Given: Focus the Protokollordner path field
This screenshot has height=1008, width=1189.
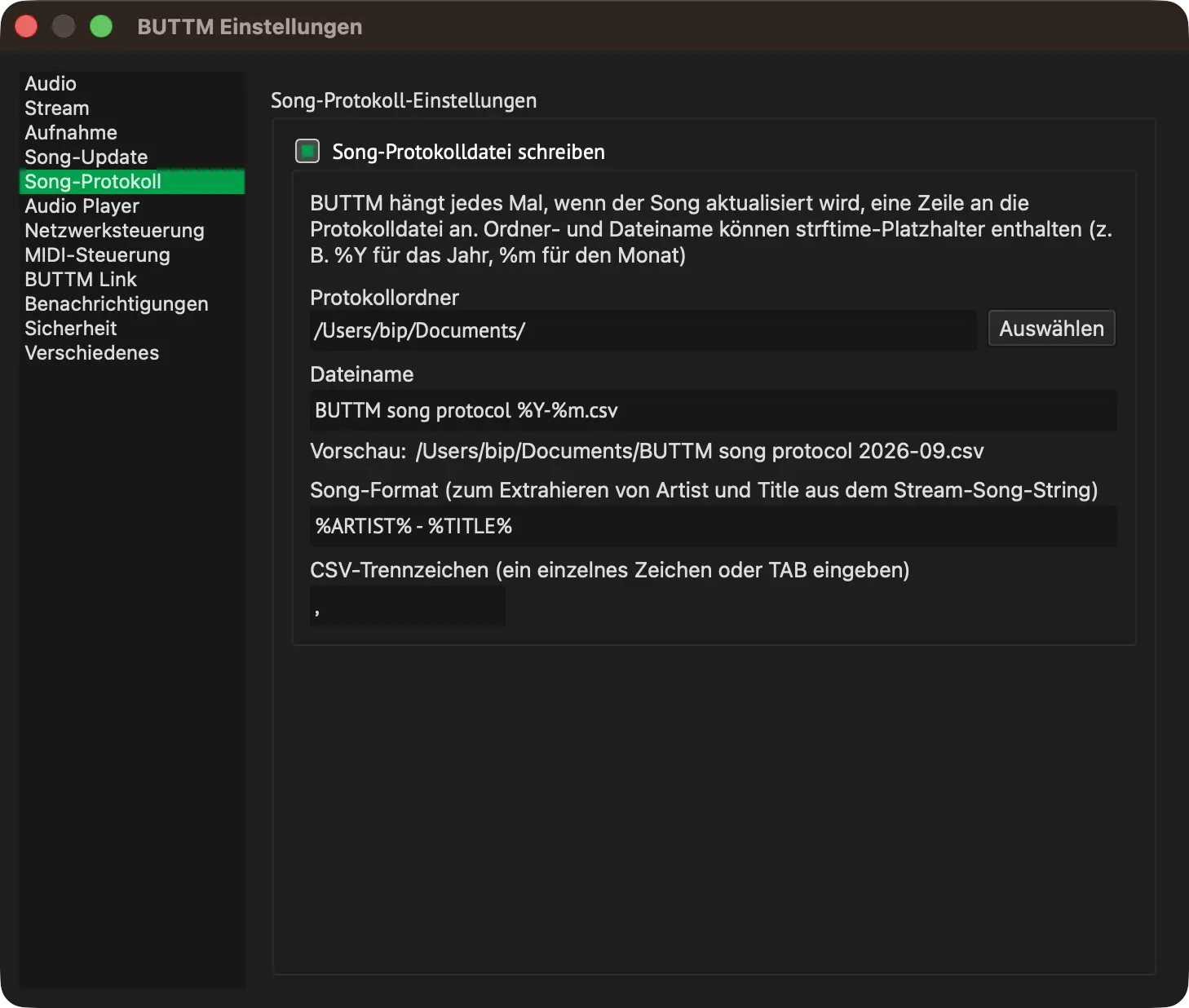Looking at the screenshot, I should pos(643,330).
